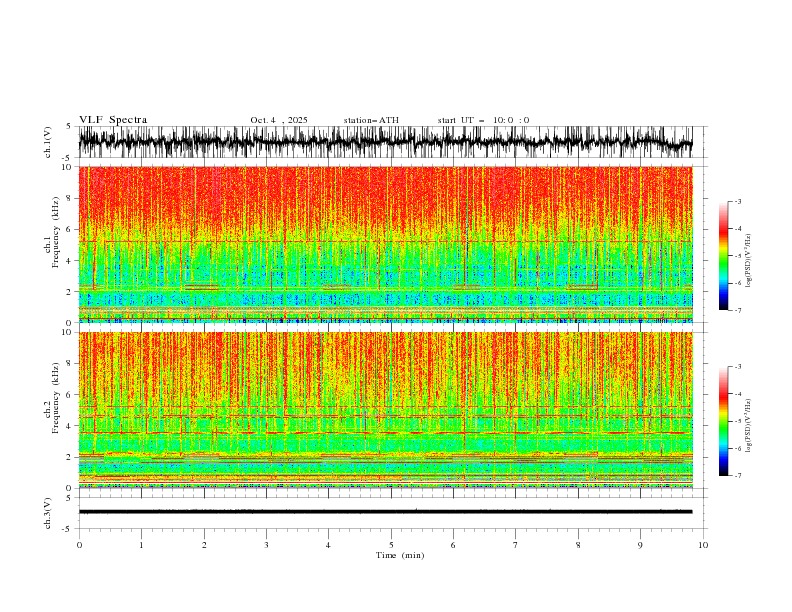
Task: Click the "ch.3(V)" axis label
Action: coord(48,513)
